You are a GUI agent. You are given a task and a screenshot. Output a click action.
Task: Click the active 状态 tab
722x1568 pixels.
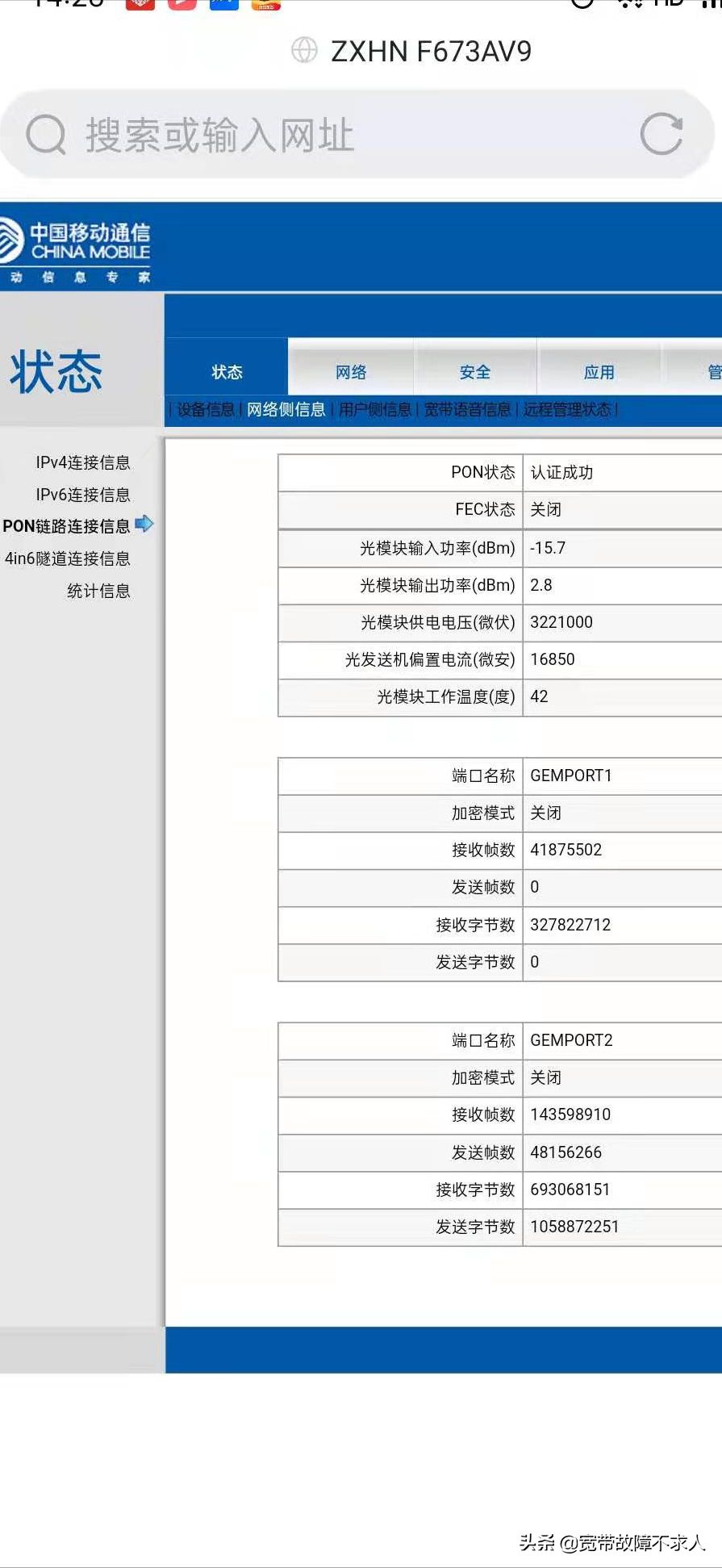227,372
